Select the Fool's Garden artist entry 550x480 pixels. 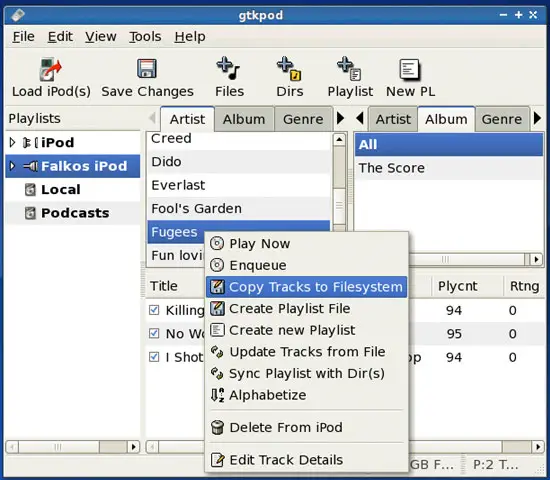239,208
